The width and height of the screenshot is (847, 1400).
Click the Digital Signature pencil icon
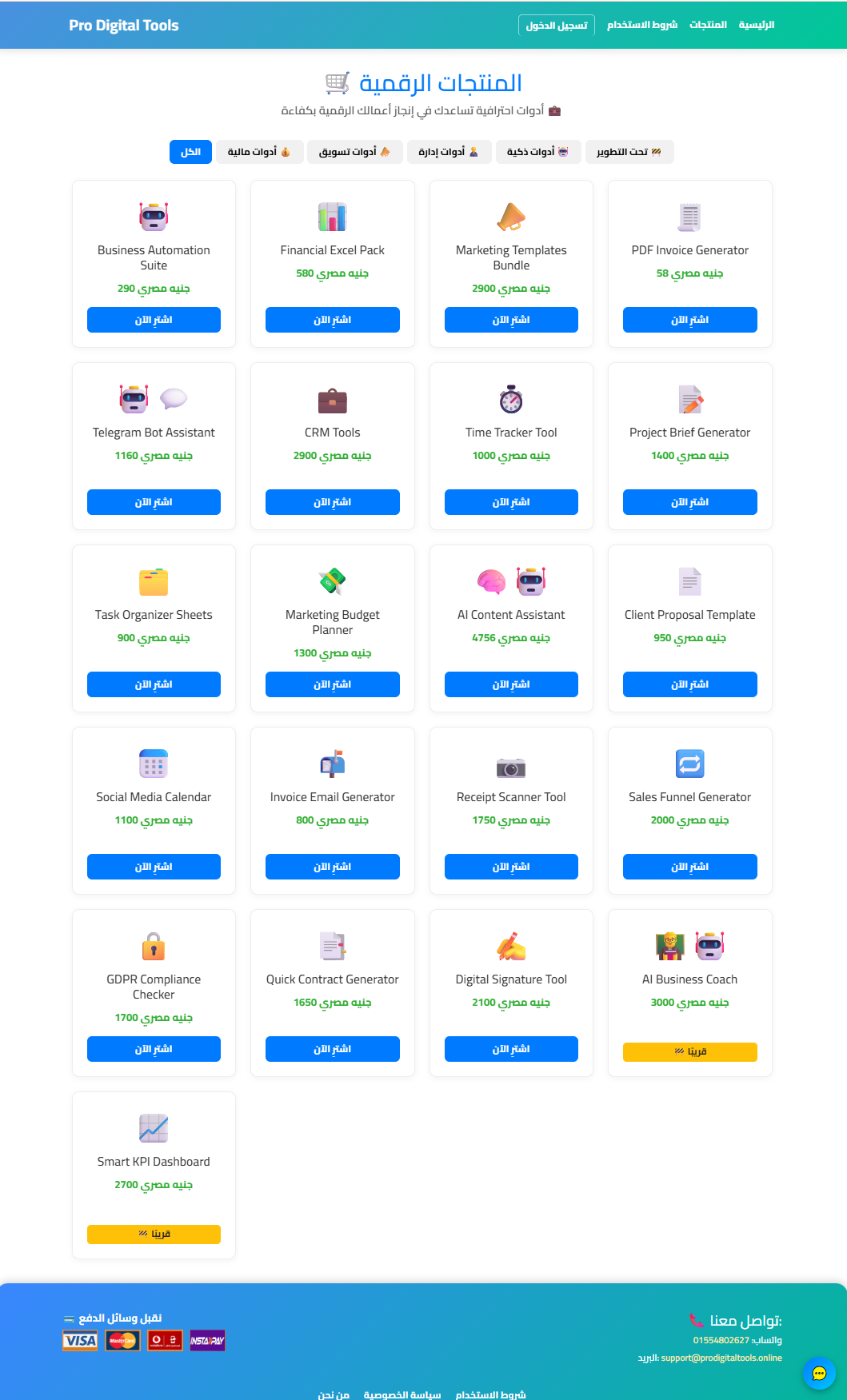(x=511, y=947)
